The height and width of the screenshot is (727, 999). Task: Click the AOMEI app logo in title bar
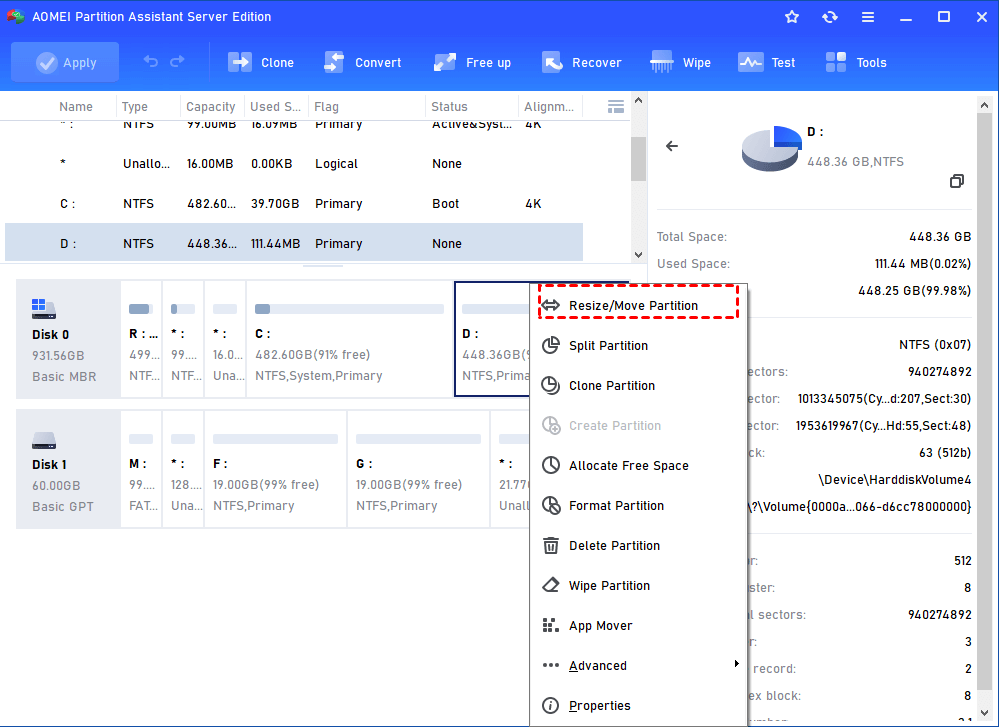[16, 17]
